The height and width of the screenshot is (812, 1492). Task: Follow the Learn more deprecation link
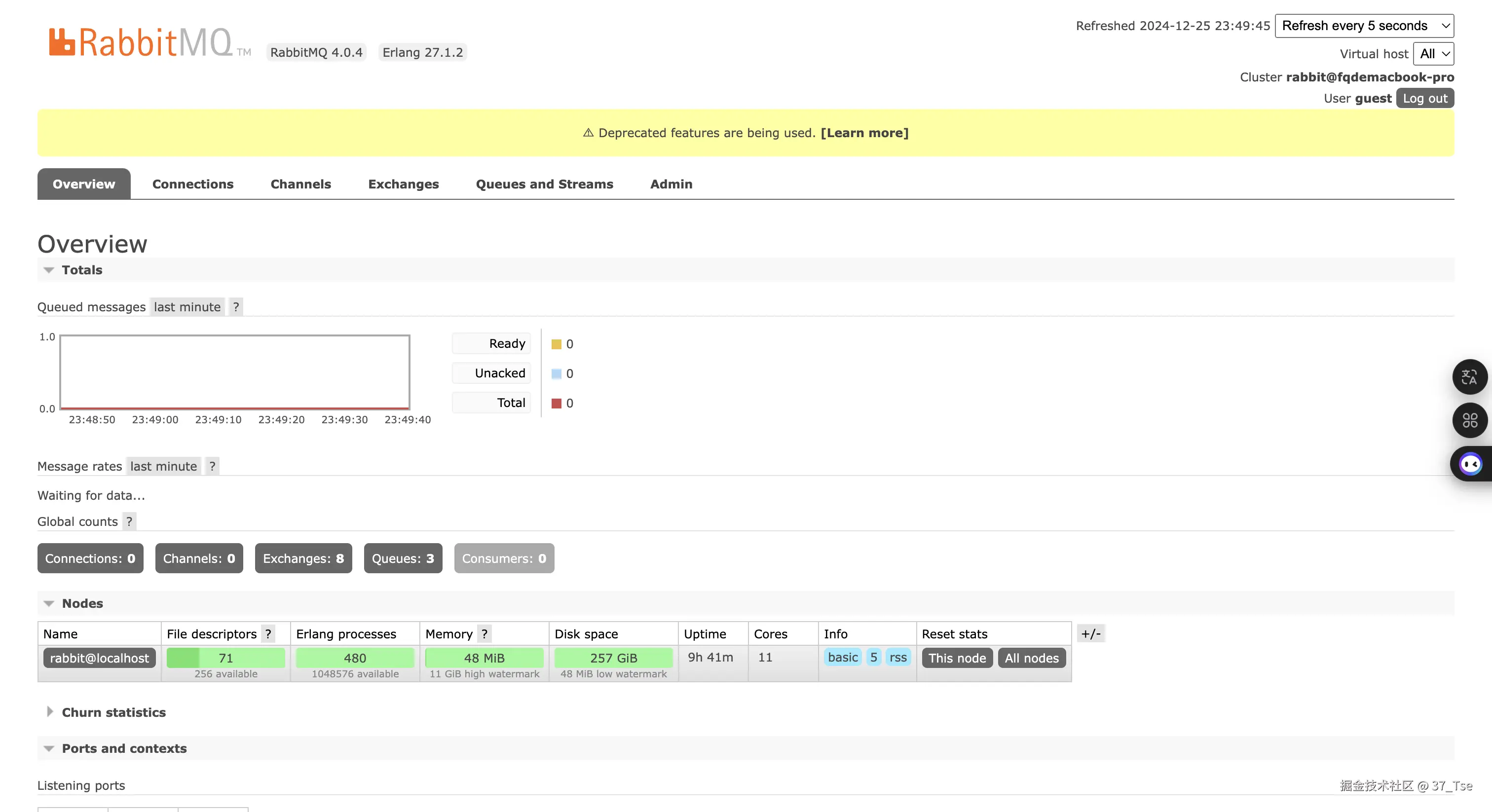[x=864, y=133]
